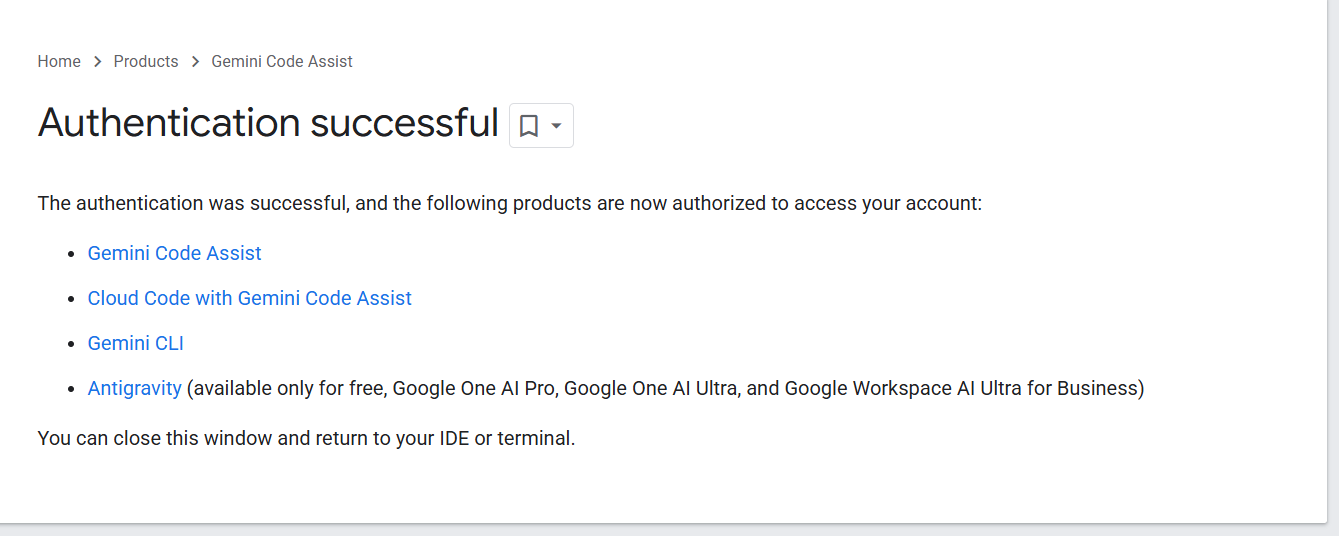Screen dimensions: 1339x536
Task: Click the bullet point before Gemini CLI
Action: point(70,344)
